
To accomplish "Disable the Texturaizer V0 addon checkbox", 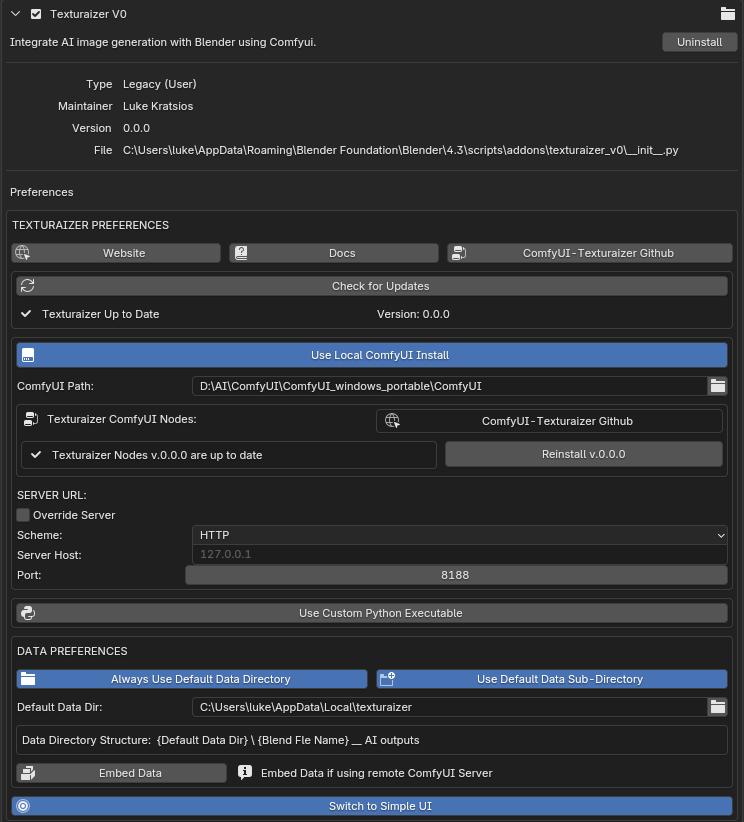I will click(36, 14).
